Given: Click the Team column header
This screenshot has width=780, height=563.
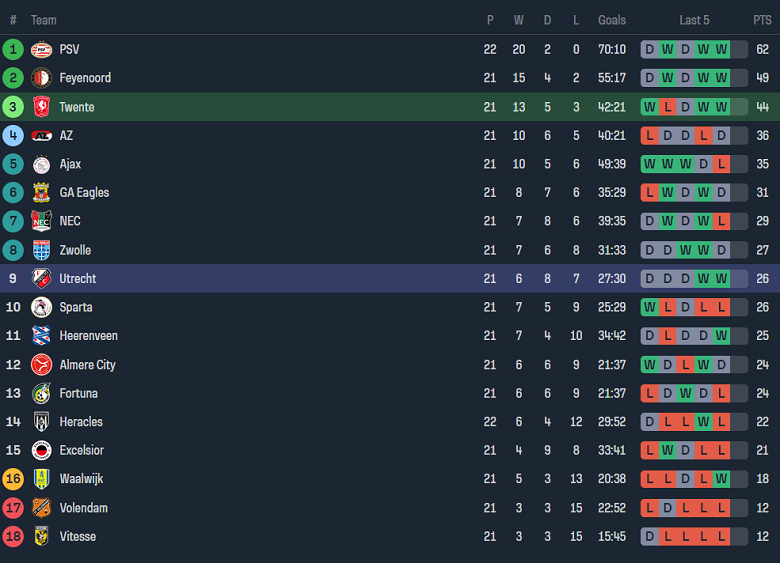Looking at the screenshot, I should (43, 20).
